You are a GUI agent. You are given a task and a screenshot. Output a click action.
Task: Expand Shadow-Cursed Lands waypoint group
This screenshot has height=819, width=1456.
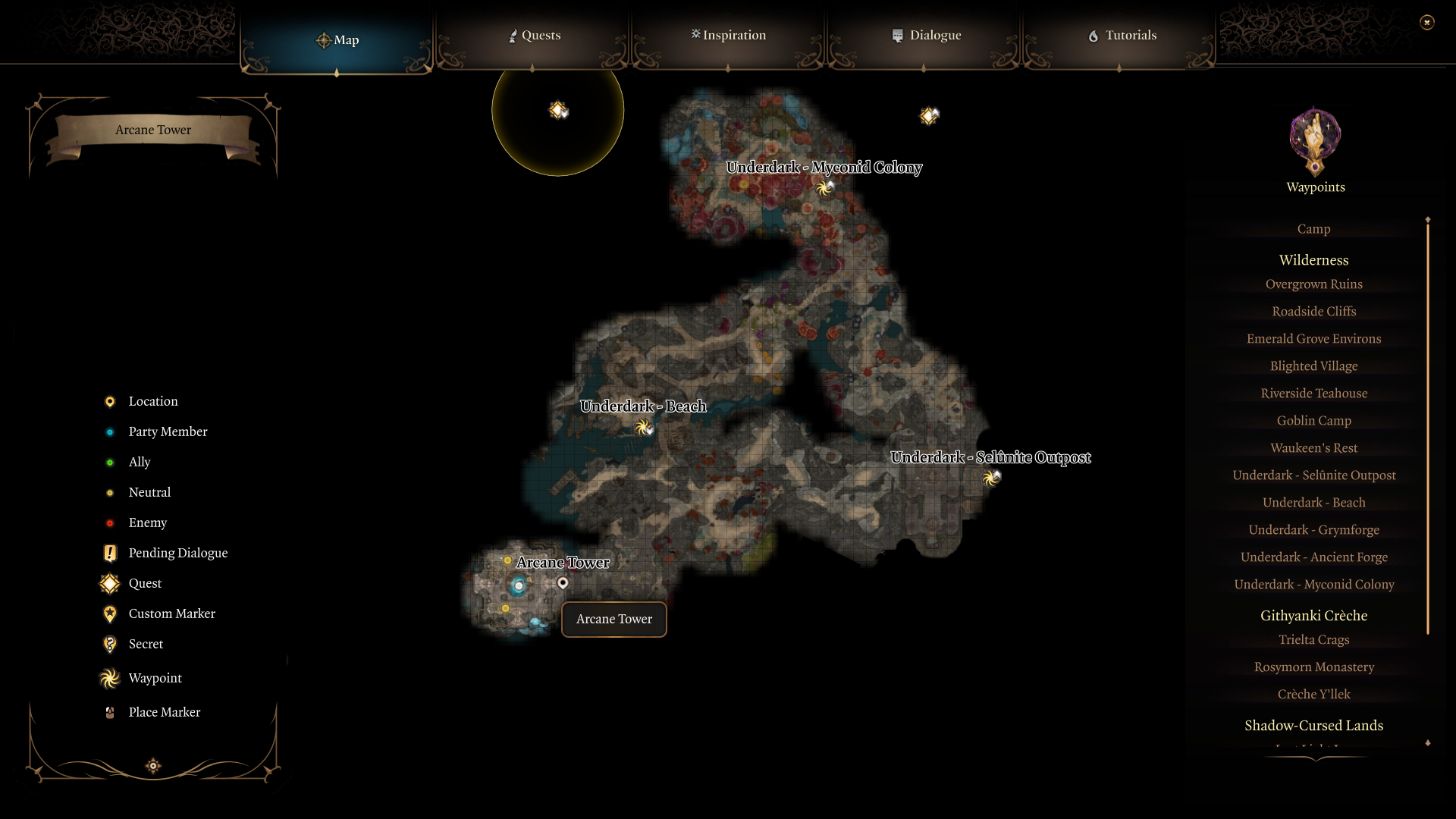(x=1313, y=725)
